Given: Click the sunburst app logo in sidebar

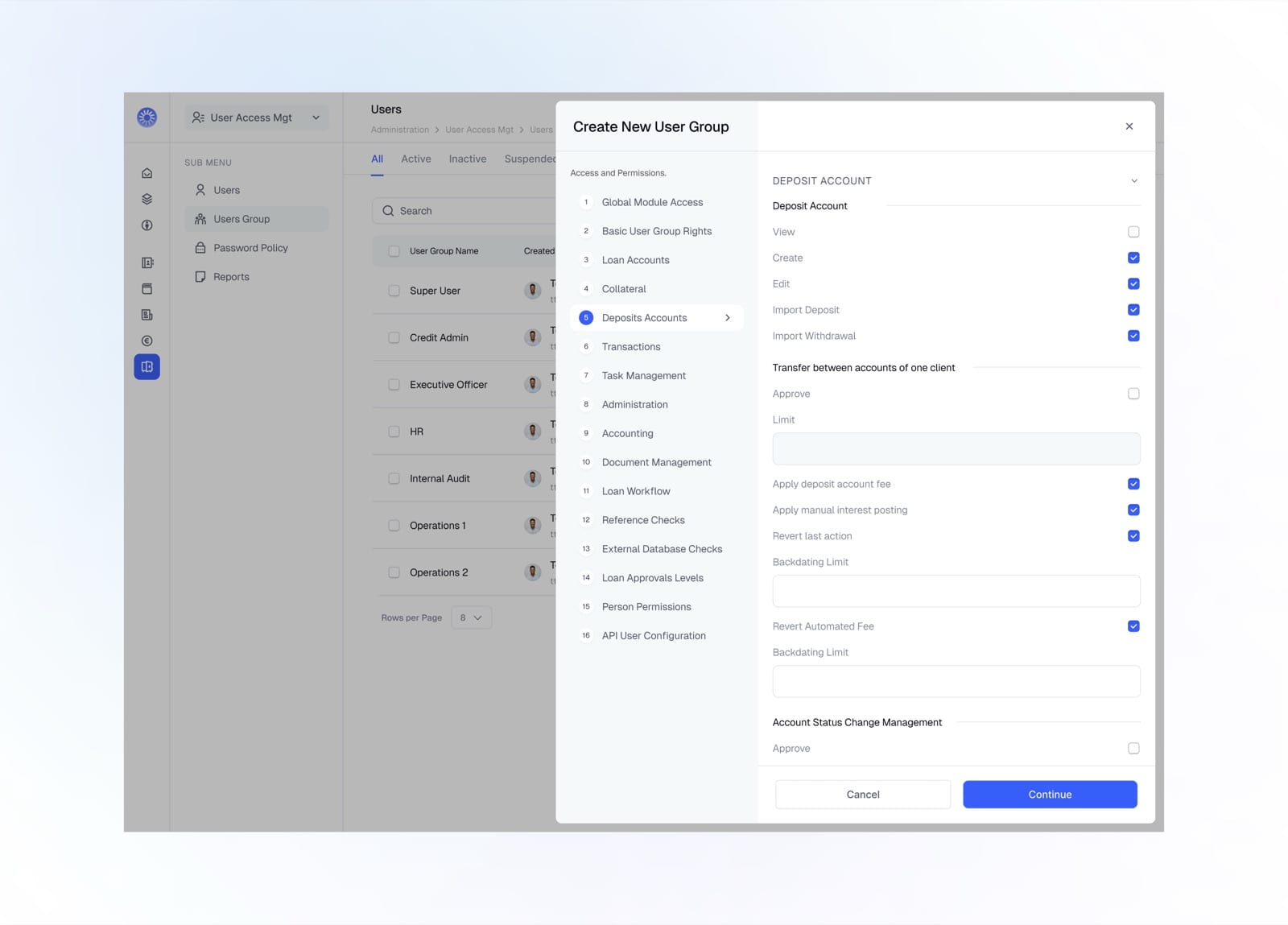Looking at the screenshot, I should (147, 118).
